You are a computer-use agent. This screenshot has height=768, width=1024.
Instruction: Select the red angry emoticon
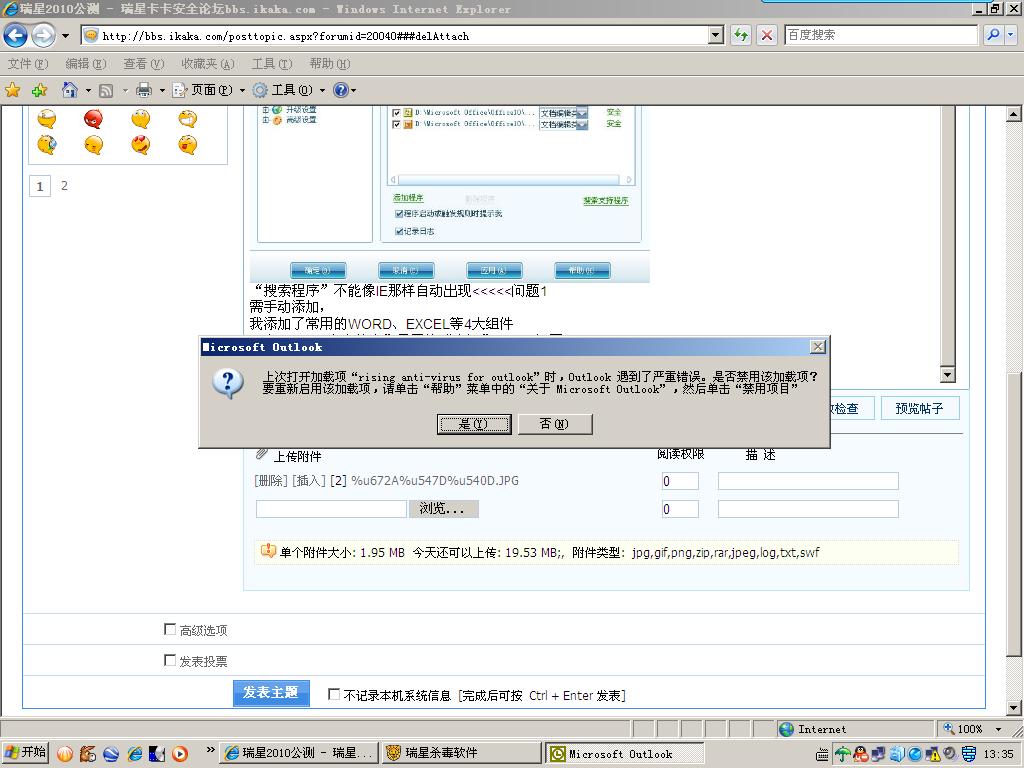93,119
